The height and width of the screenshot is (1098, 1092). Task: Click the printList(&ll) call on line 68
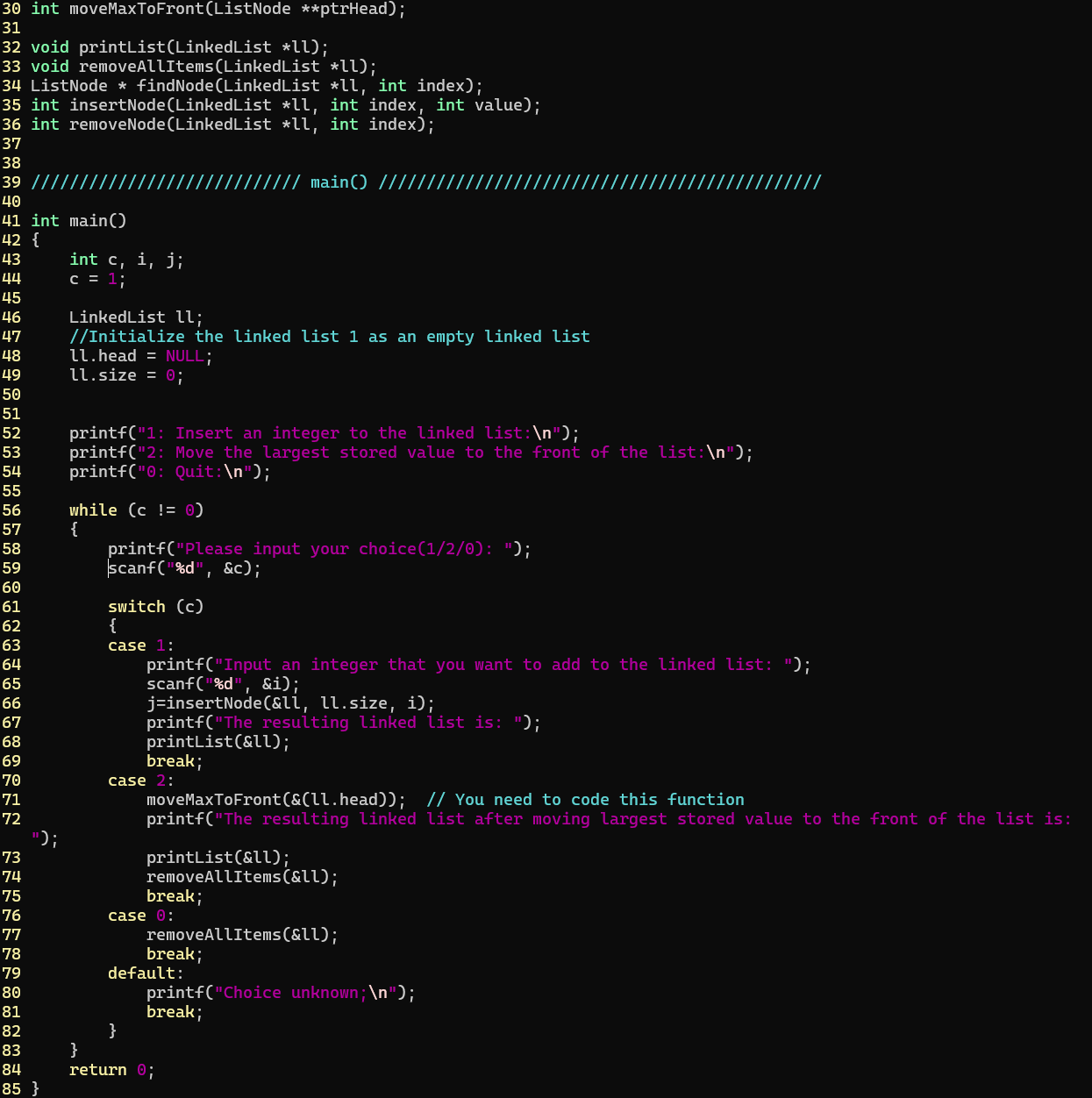tap(218, 742)
